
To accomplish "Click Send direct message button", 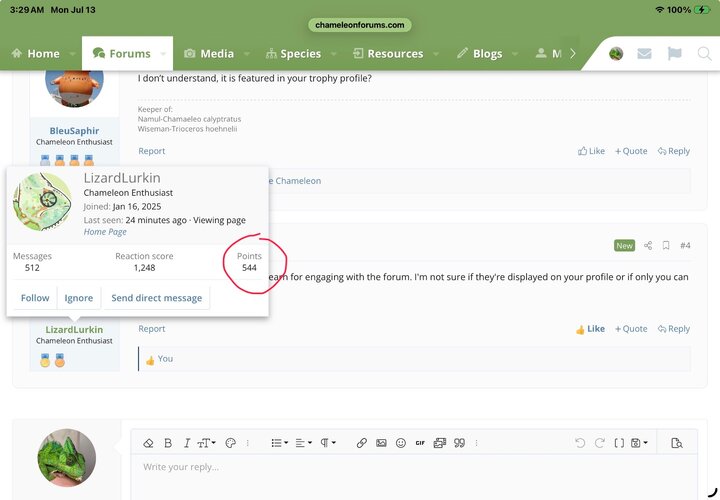I will point(157,298).
